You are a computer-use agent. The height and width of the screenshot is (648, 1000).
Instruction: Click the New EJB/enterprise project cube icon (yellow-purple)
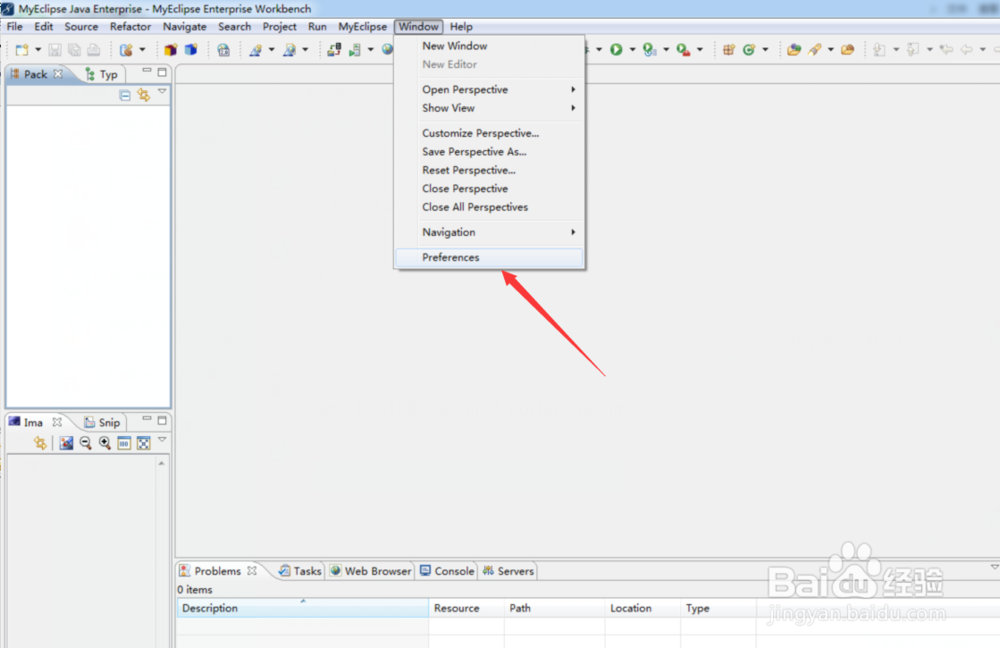coord(170,50)
